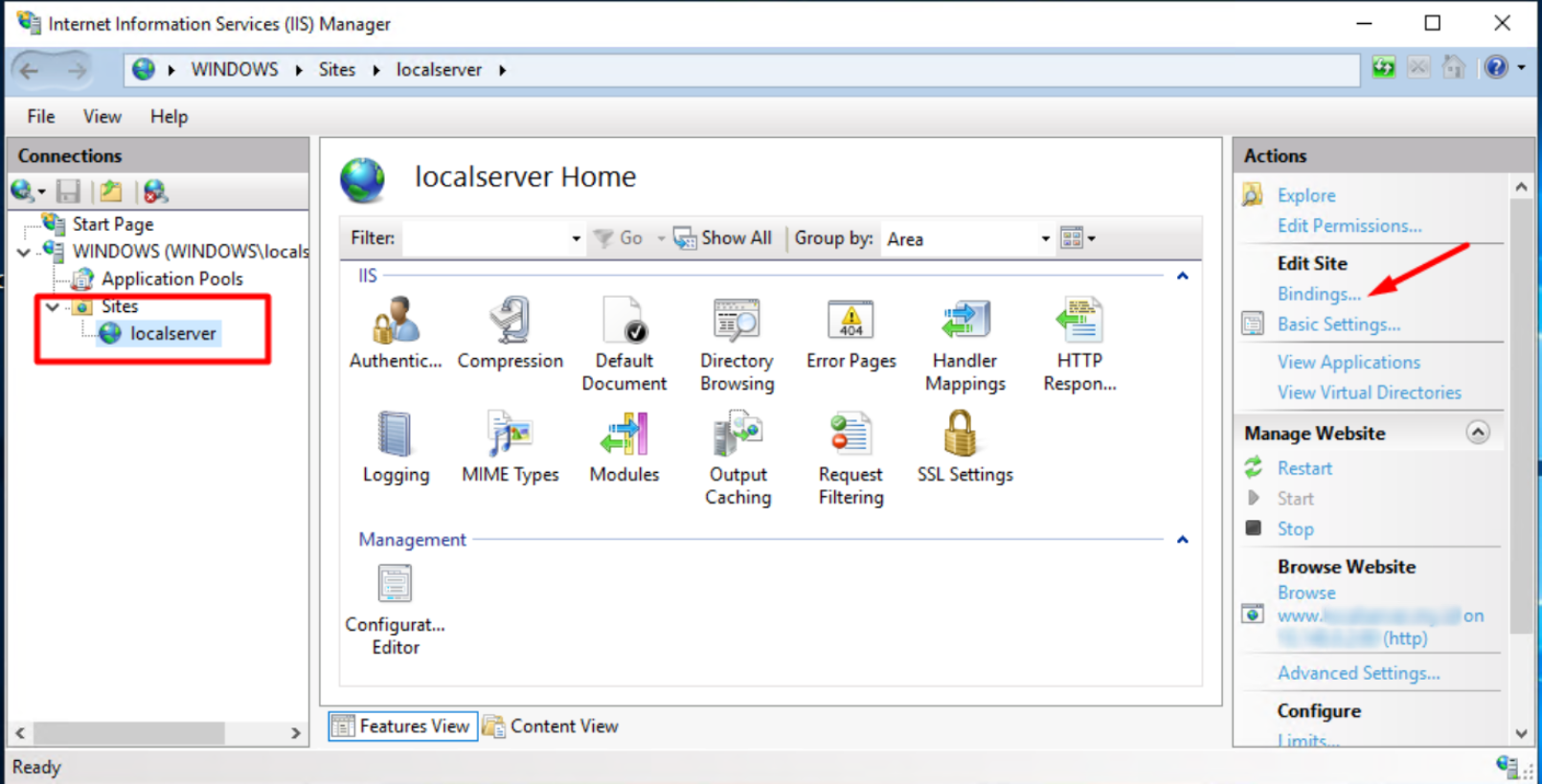Click Actions pane scroll up arrow

(1522, 188)
